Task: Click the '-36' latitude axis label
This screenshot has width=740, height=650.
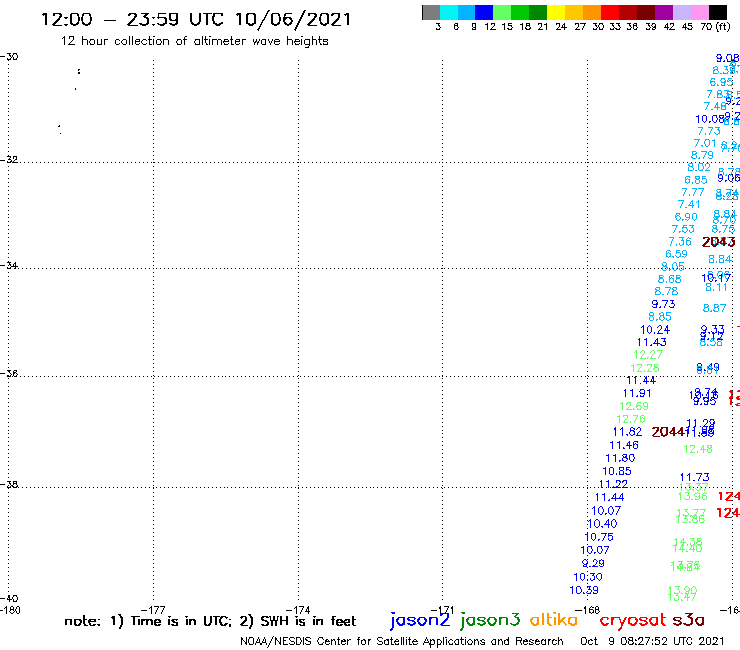Action: tap(9, 373)
